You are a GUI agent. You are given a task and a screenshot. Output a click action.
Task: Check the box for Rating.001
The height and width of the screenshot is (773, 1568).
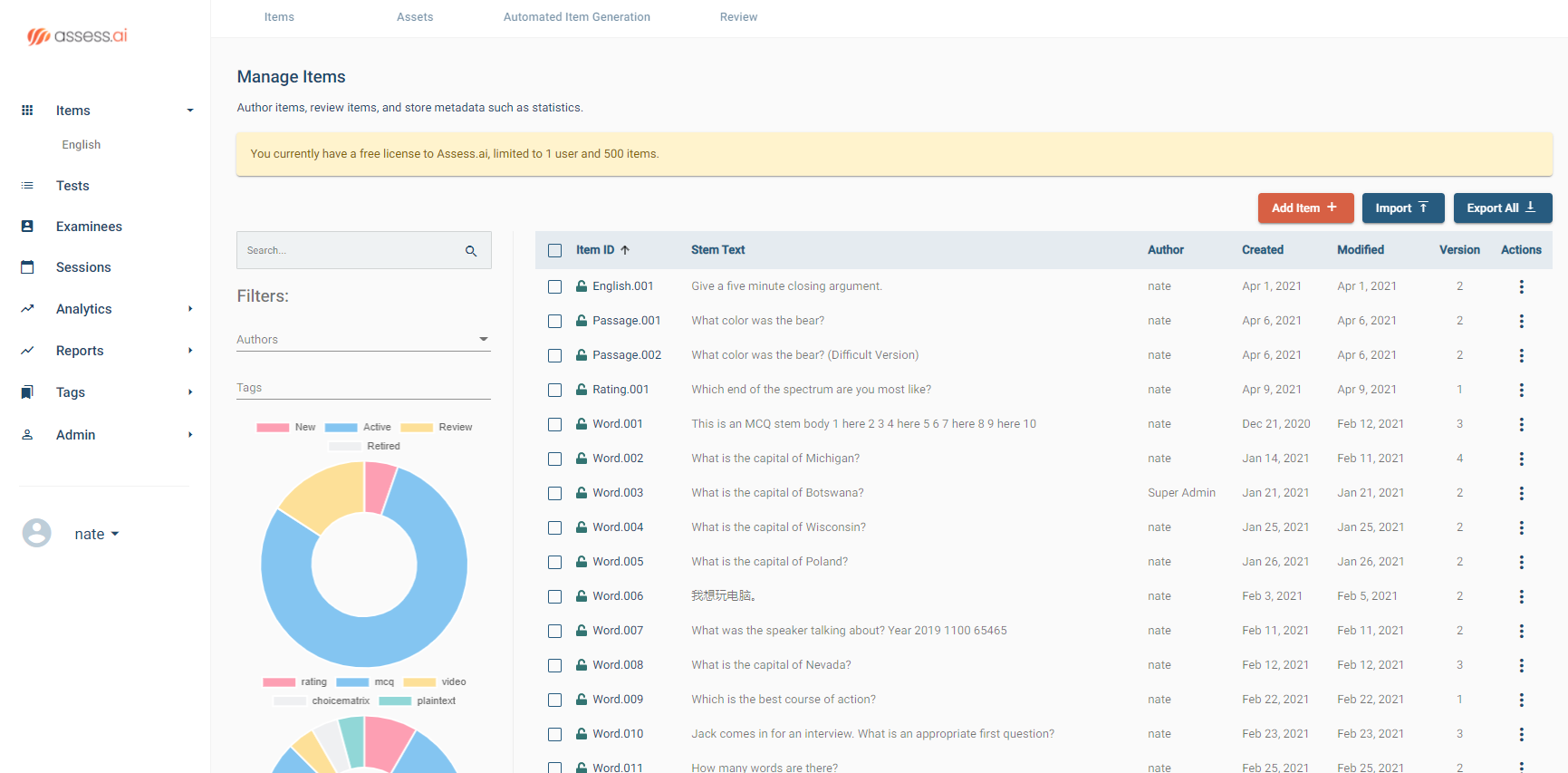click(555, 390)
